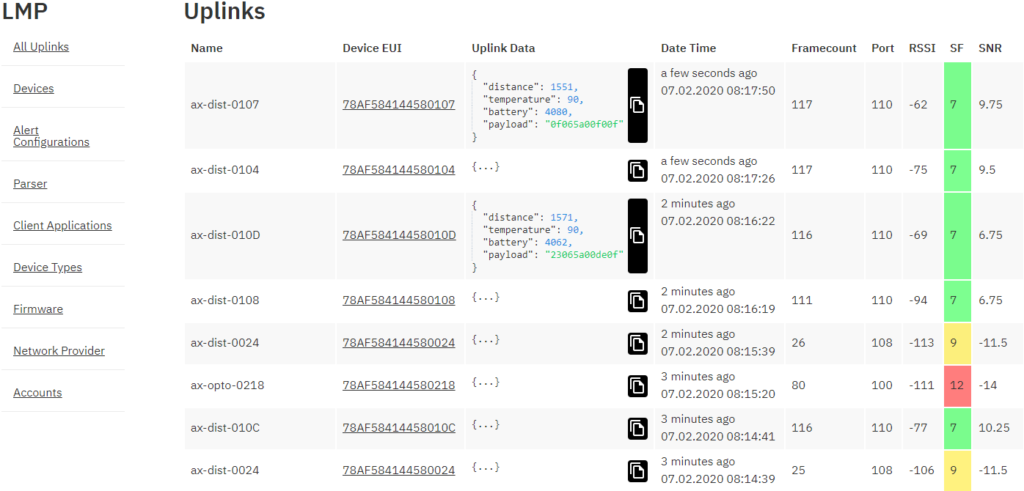Open device EUI link 78AF584144580218
Viewport: 1024px width, 491px height.
(398, 385)
